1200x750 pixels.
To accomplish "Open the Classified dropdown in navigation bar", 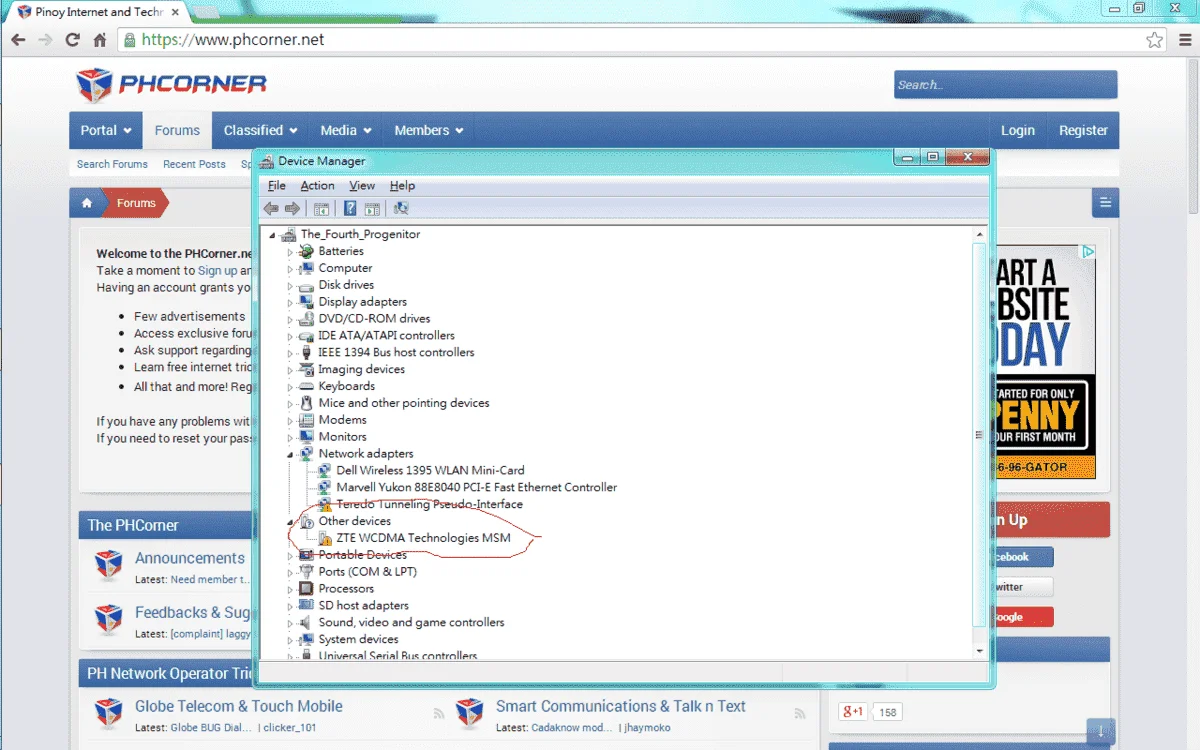I will tap(260, 130).
